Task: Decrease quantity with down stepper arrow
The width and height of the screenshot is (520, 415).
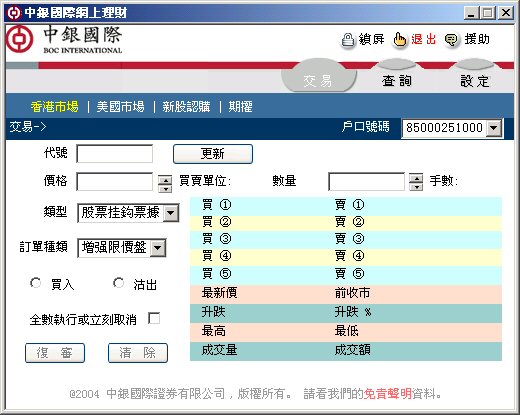Action: click(x=416, y=187)
